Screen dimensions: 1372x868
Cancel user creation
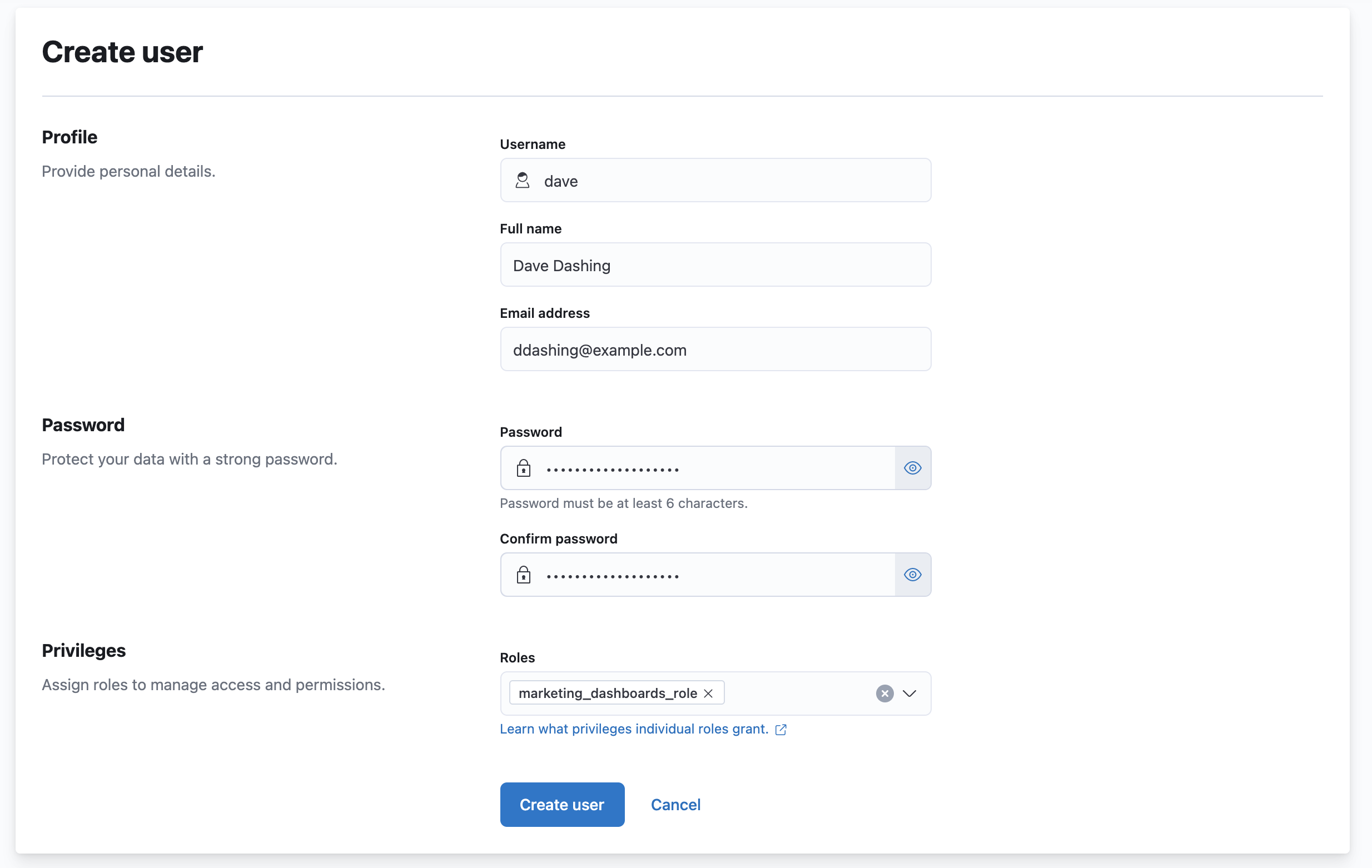click(675, 804)
